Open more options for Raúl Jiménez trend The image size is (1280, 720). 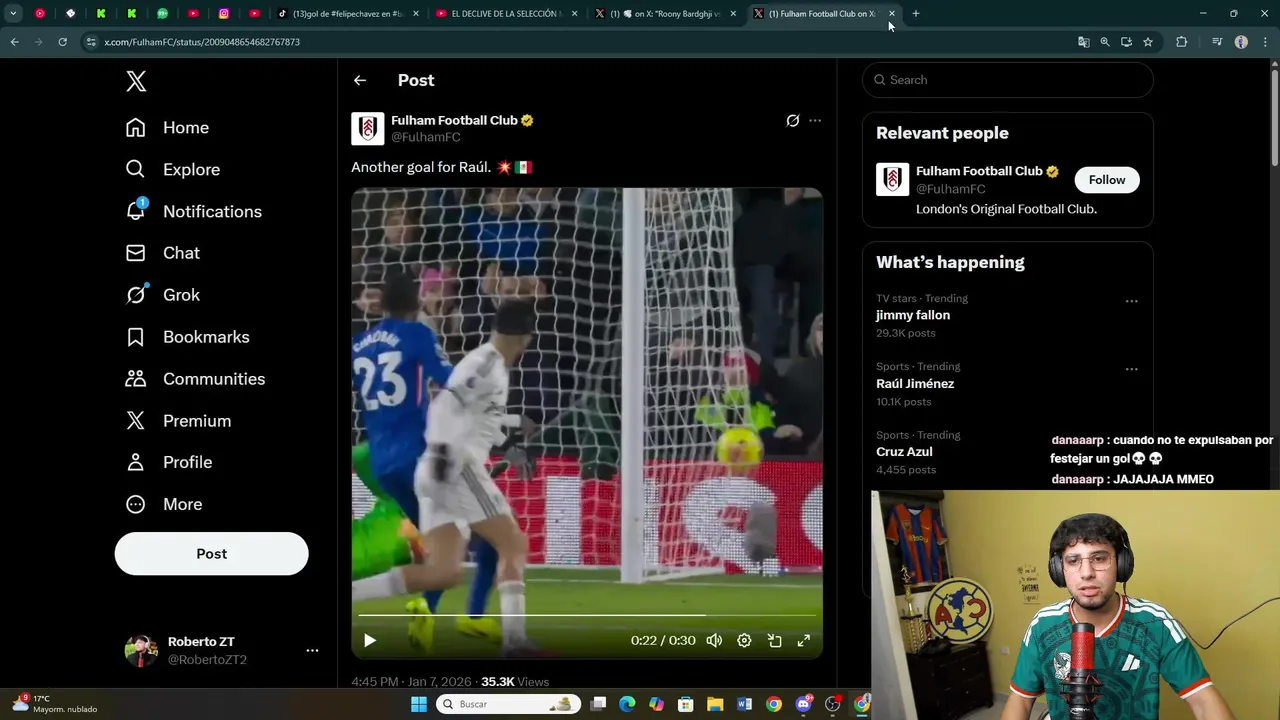click(x=1131, y=369)
